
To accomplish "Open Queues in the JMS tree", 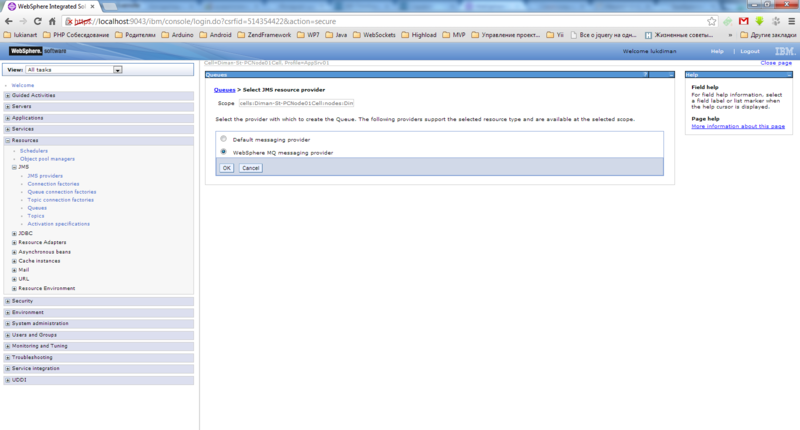I will tap(37, 208).
